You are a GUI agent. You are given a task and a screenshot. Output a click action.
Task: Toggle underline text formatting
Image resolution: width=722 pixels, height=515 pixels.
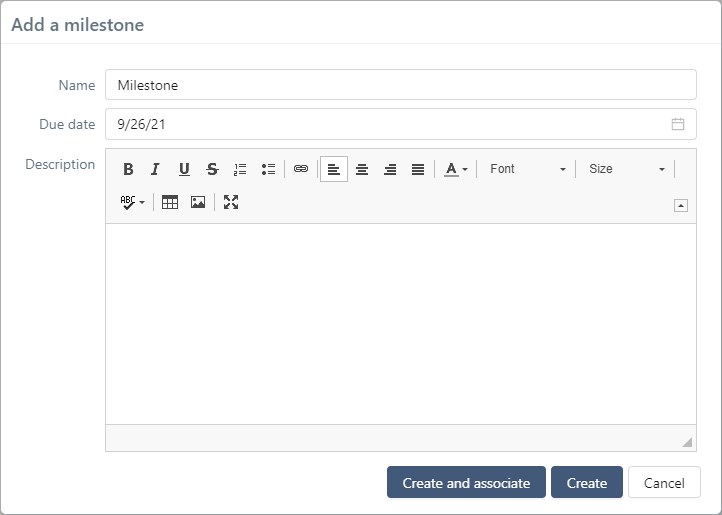click(x=183, y=169)
